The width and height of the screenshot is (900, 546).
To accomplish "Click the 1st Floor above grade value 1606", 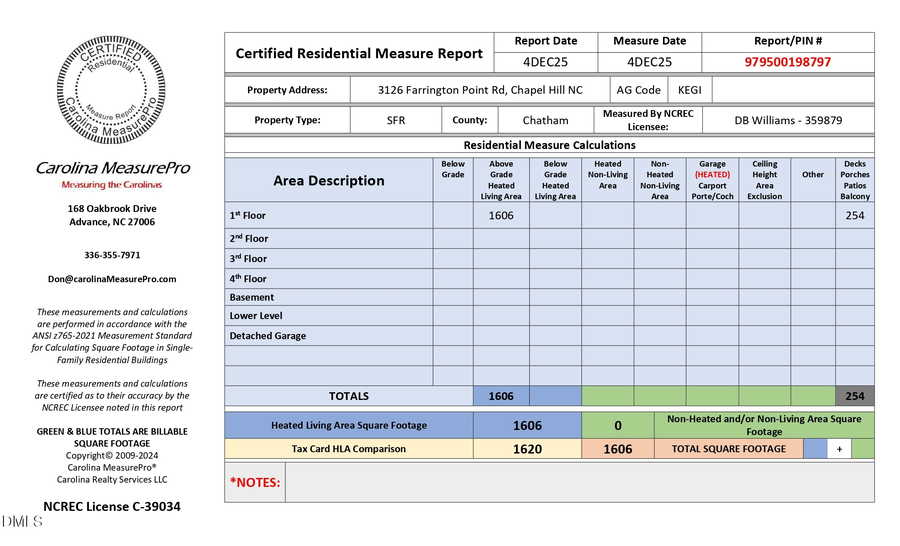I will point(501,215).
